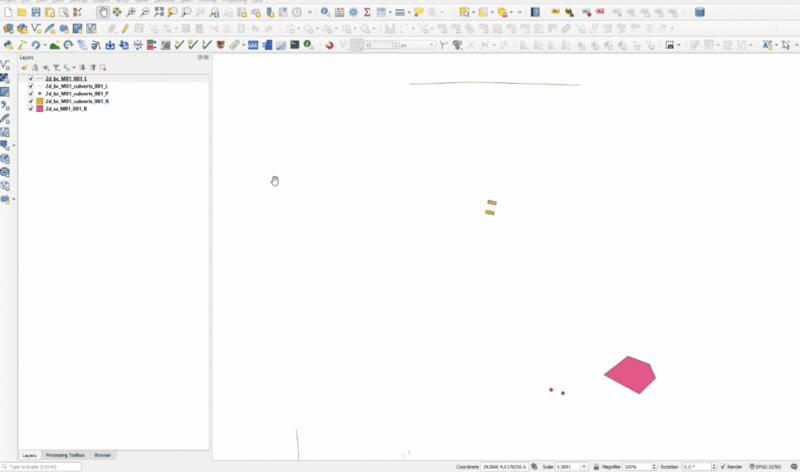The image size is (800, 472).
Task: Click the Open Project folder icon
Action: point(22,12)
